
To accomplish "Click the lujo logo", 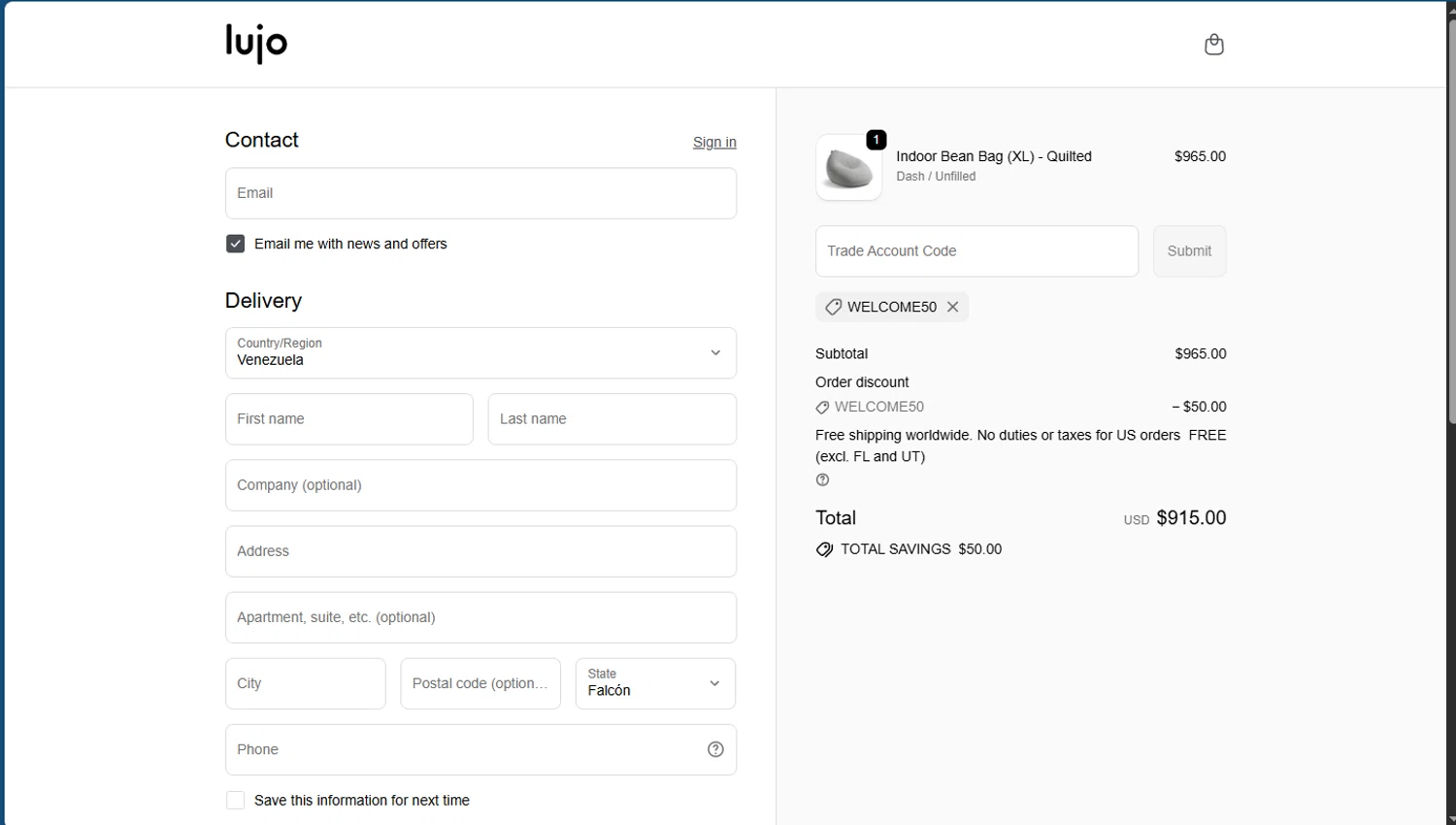I will tap(256, 44).
